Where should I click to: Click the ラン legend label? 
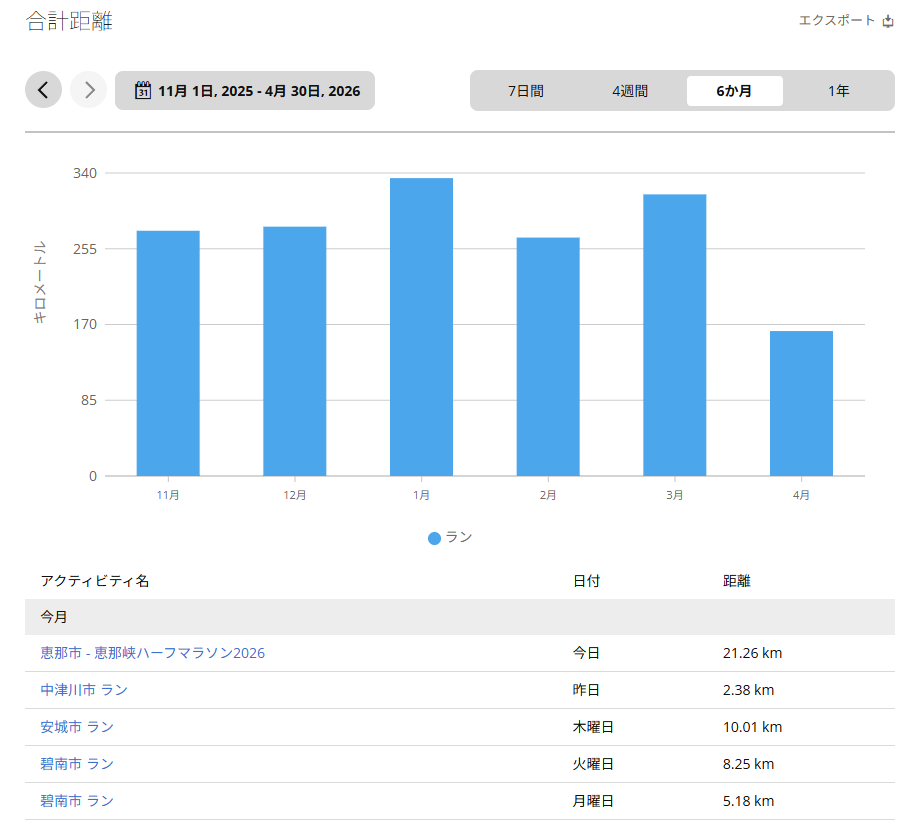pyautogui.click(x=459, y=538)
